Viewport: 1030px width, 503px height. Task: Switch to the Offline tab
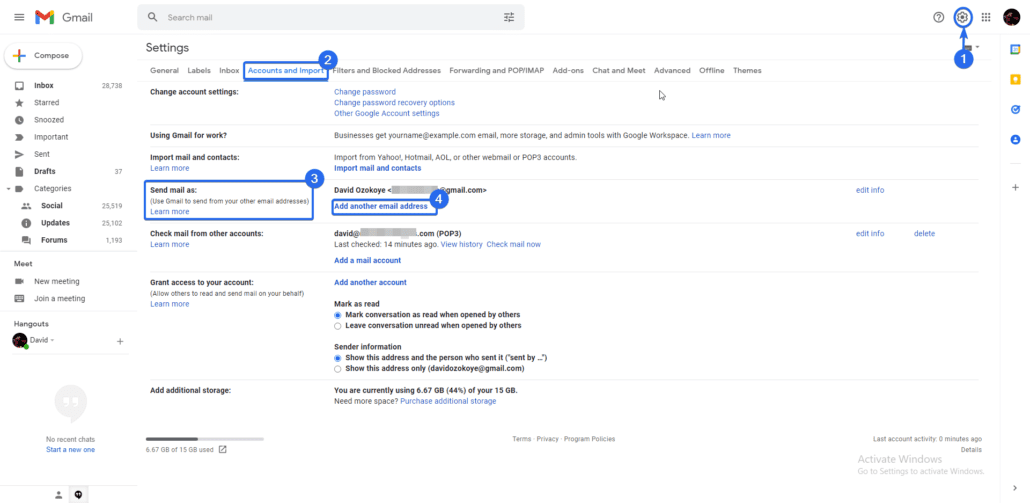pos(711,70)
